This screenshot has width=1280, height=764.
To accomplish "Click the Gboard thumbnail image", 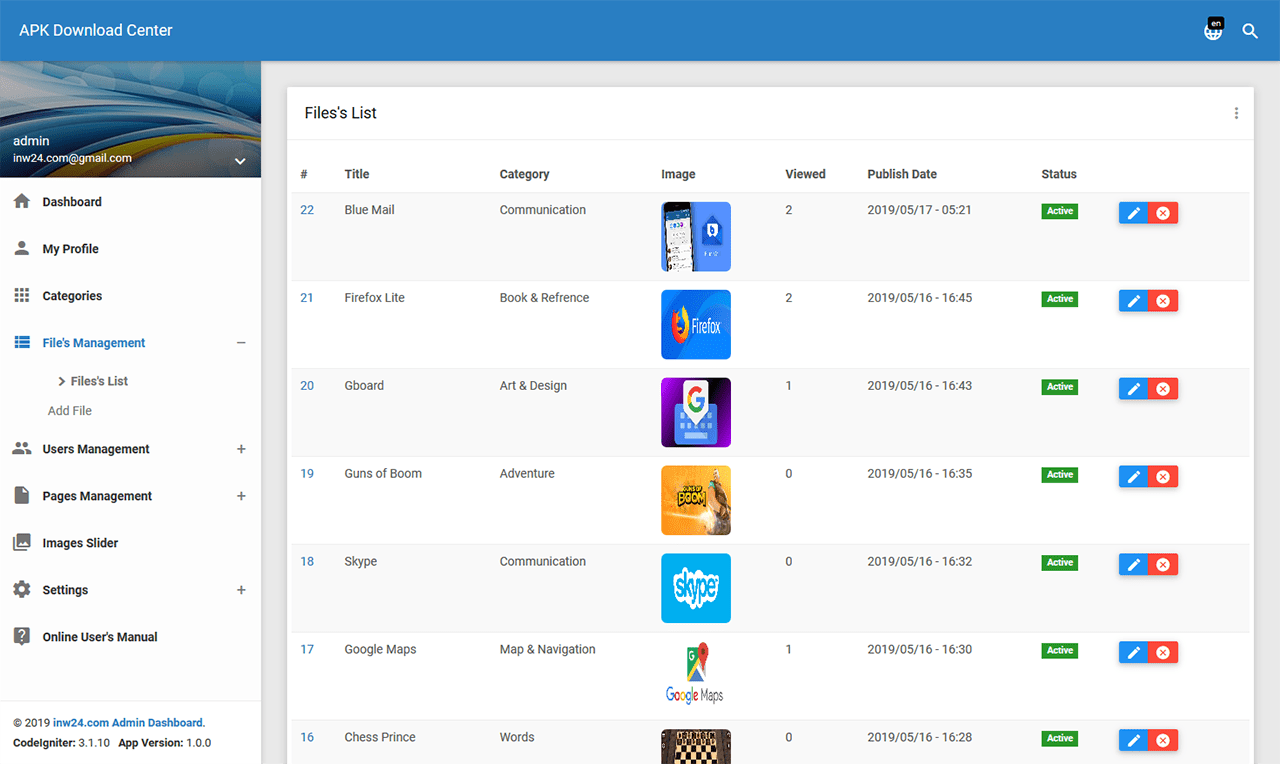I will tap(696, 413).
